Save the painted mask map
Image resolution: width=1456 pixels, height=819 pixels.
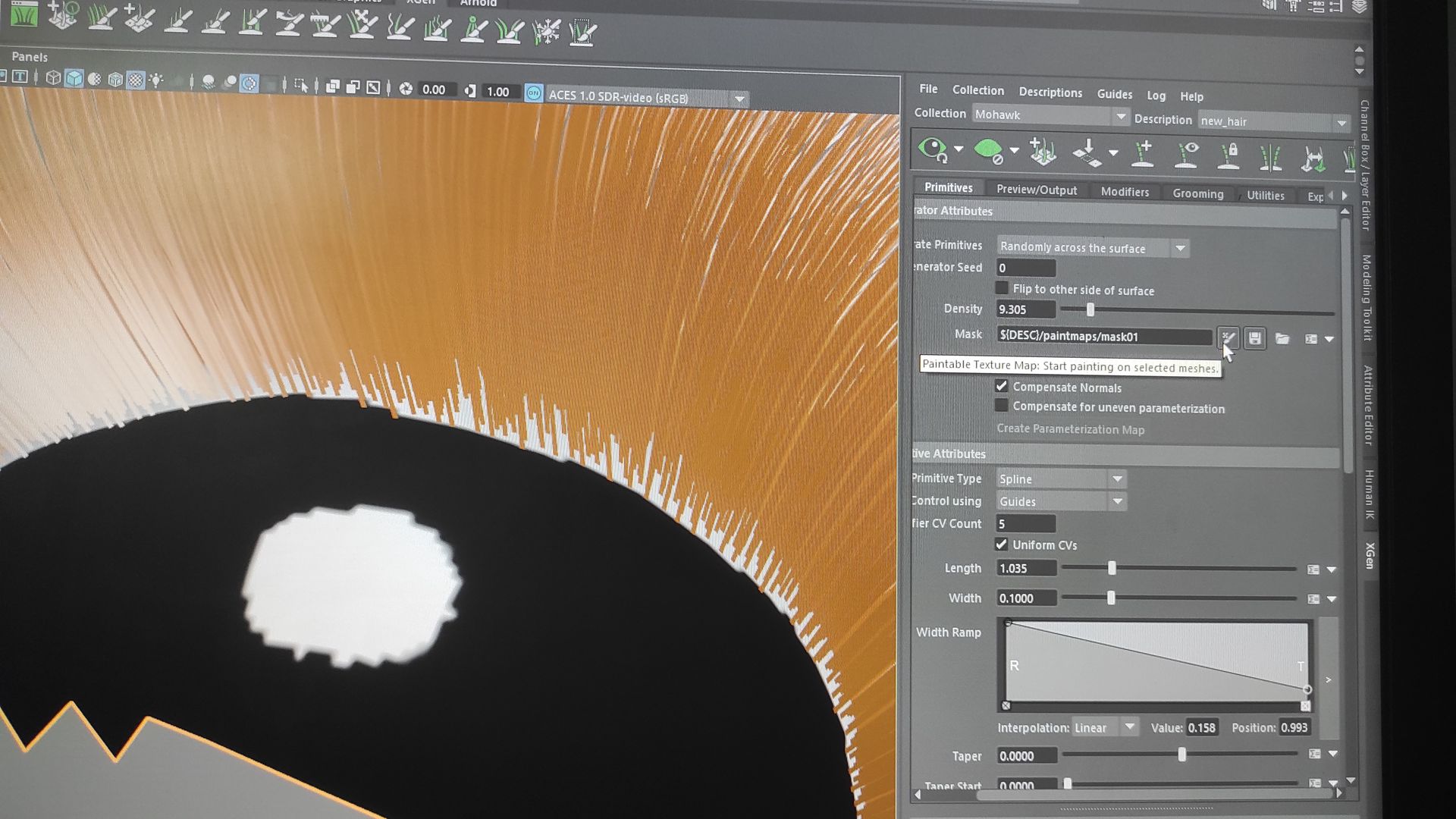point(1255,338)
